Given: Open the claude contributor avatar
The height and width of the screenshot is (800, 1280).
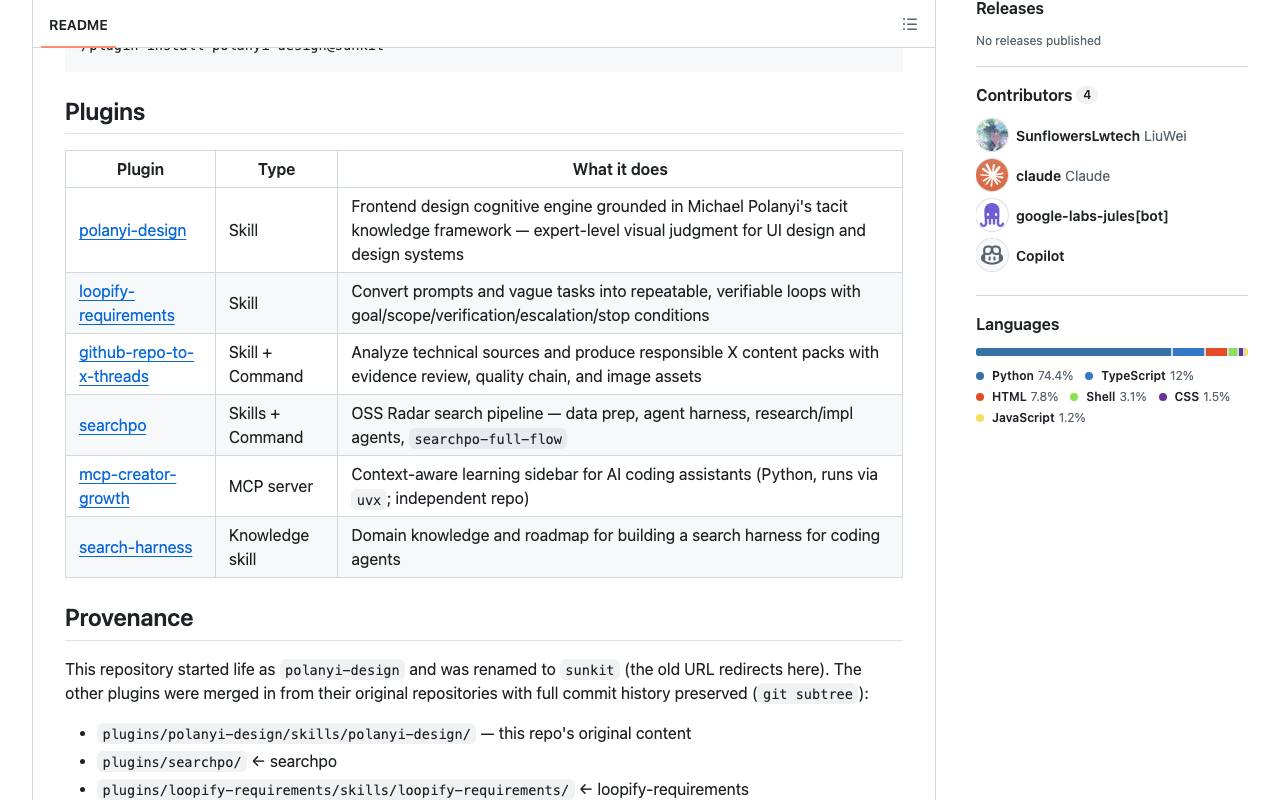Looking at the screenshot, I should click(x=992, y=175).
